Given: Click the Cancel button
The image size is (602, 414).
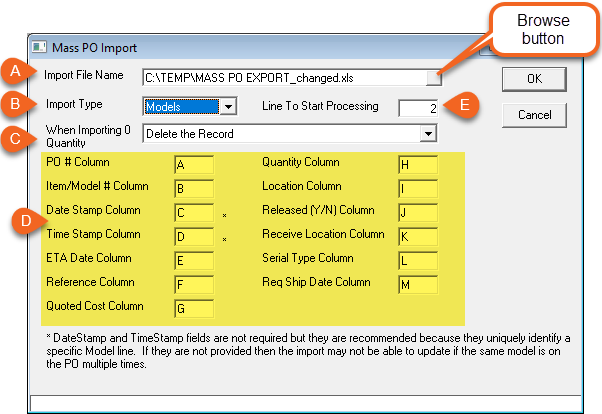Looking at the screenshot, I should [x=534, y=115].
